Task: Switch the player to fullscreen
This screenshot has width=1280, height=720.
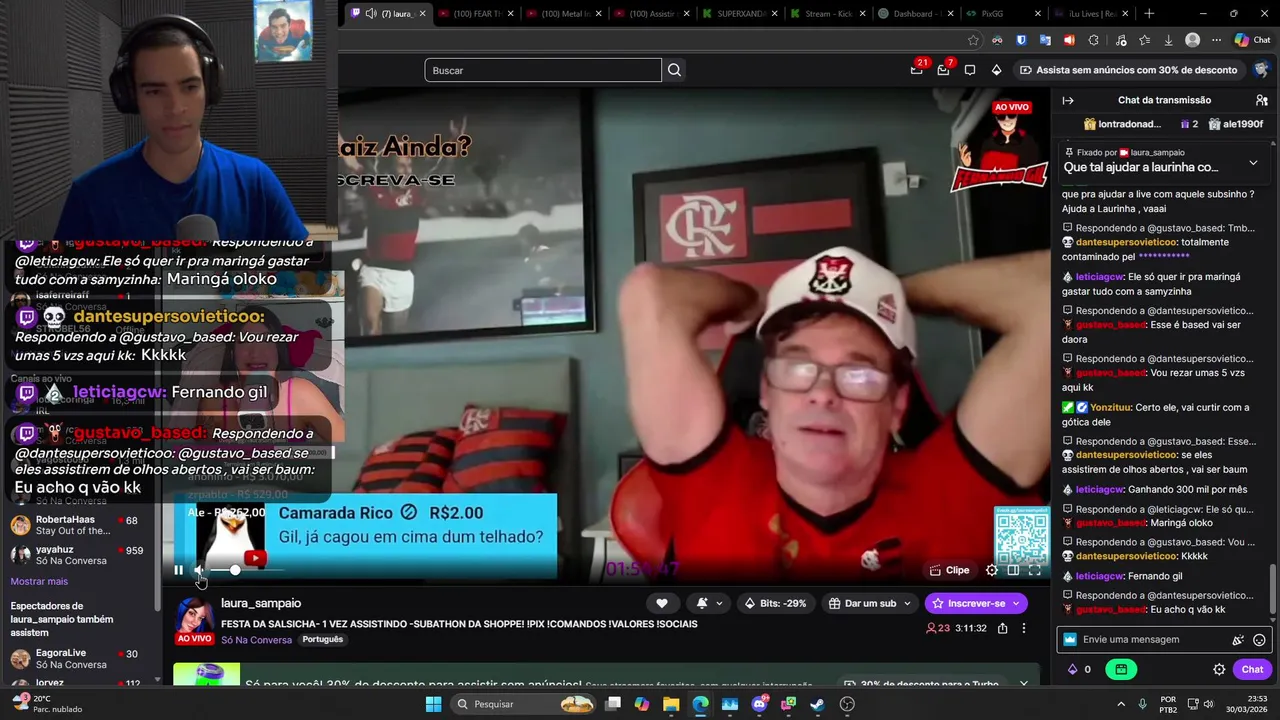Action: [x=1035, y=570]
